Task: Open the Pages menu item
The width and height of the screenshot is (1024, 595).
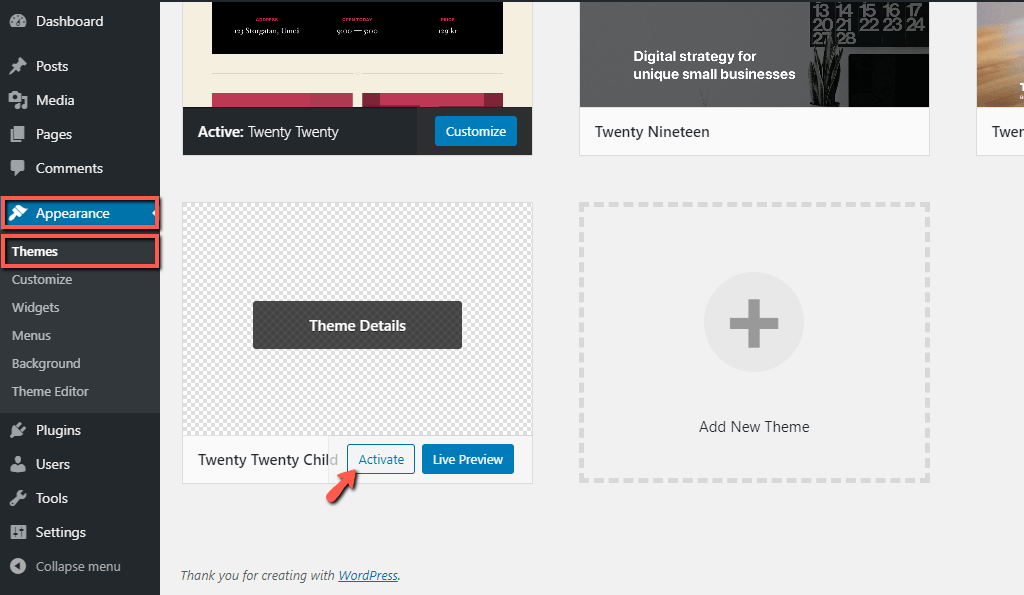Action: tap(54, 134)
